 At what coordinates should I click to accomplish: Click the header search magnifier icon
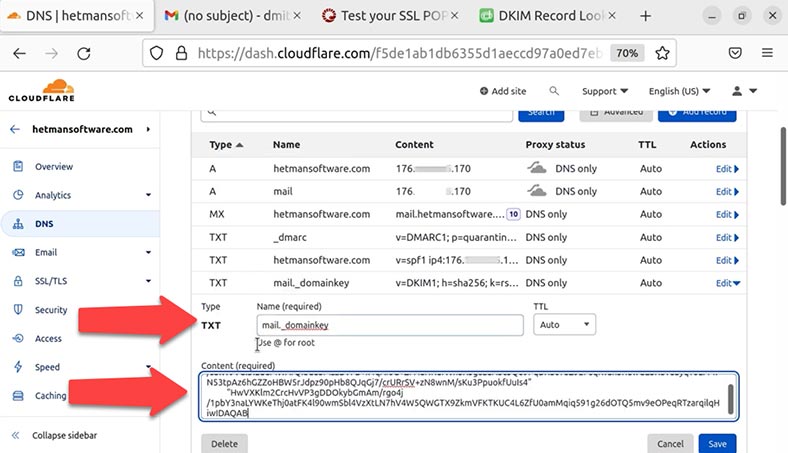(x=554, y=91)
